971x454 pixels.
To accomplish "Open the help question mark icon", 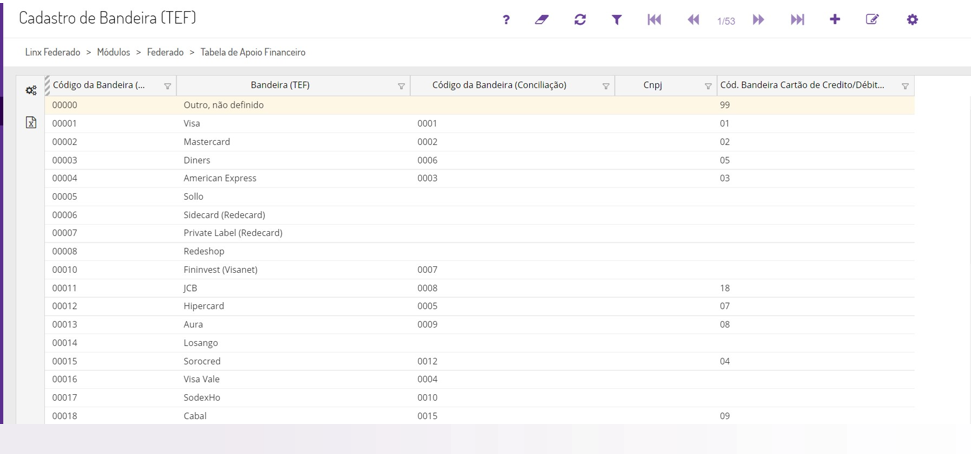I will point(506,20).
